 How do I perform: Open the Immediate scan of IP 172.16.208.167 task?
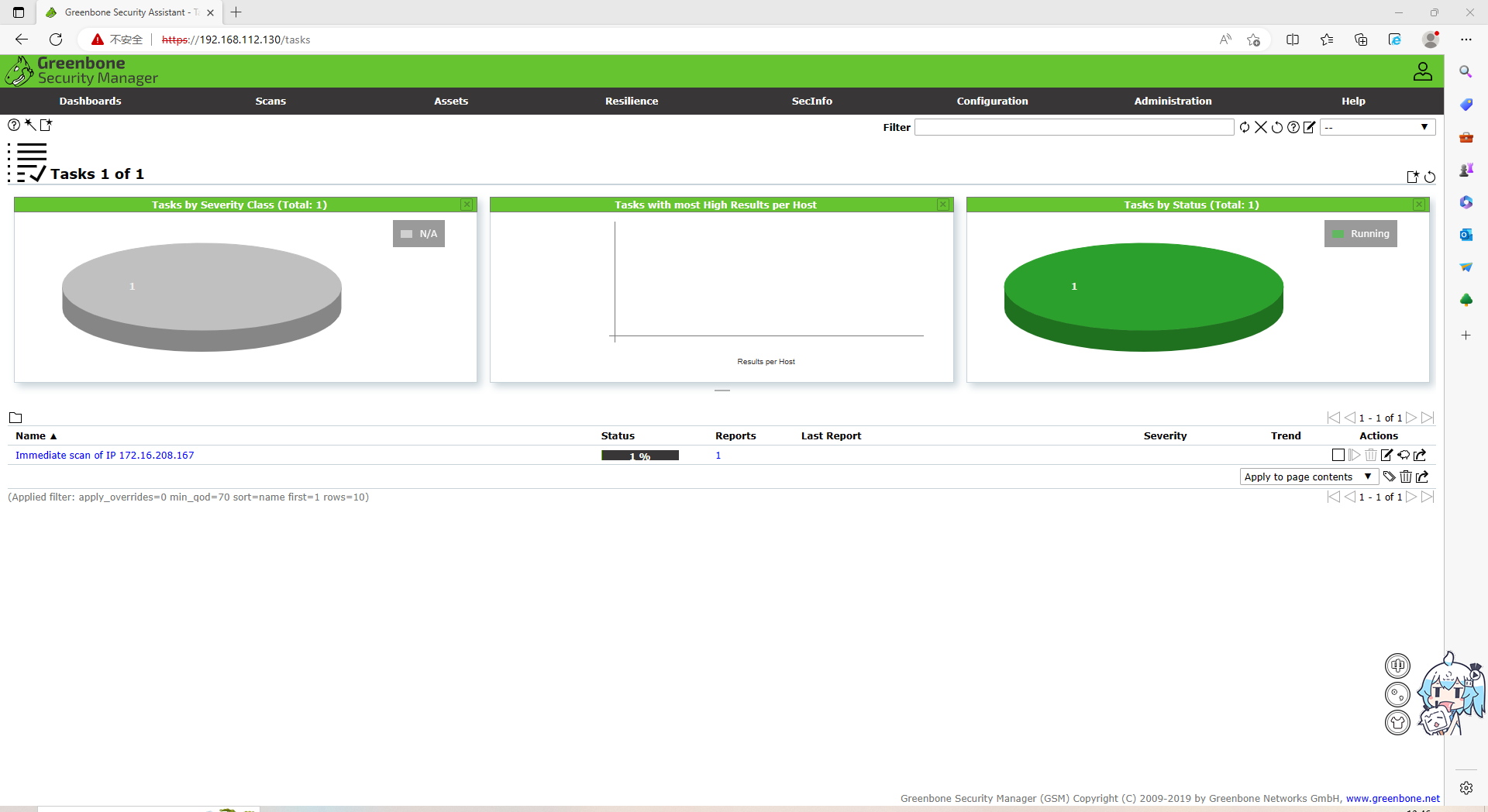point(105,456)
